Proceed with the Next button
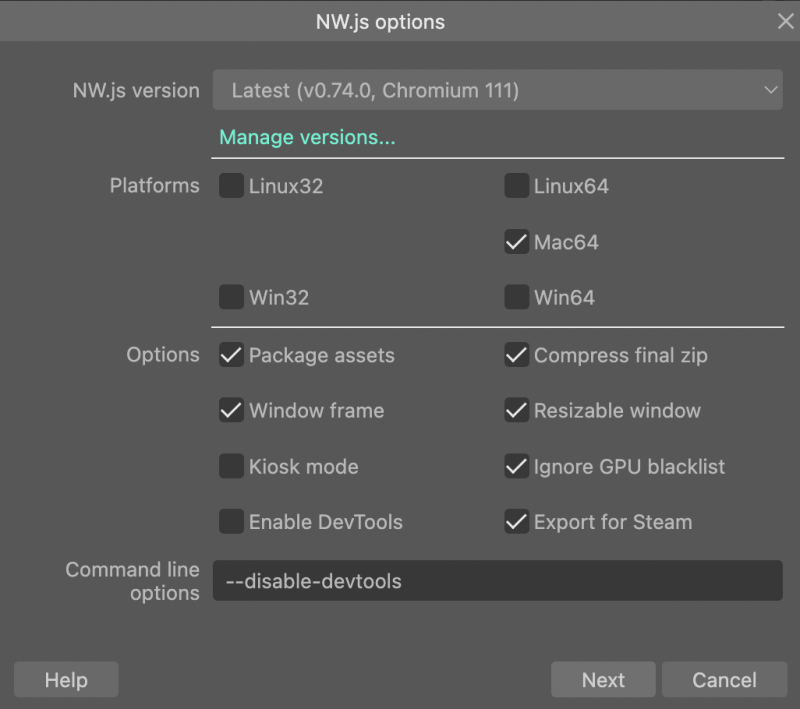The height and width of the screenshot is (709, 800). click(x=603, y=679)
